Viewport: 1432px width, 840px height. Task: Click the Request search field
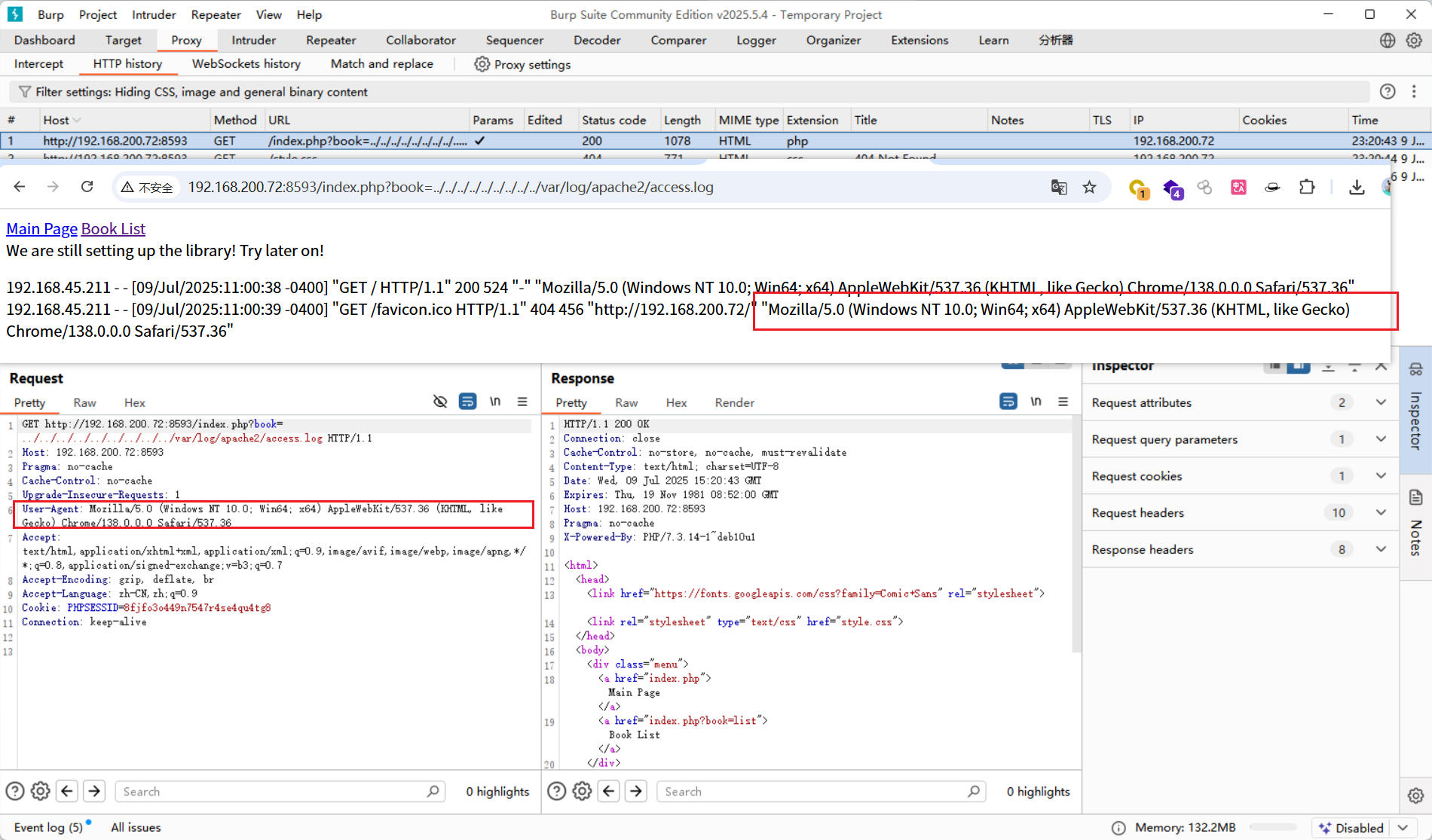point(279,792)
